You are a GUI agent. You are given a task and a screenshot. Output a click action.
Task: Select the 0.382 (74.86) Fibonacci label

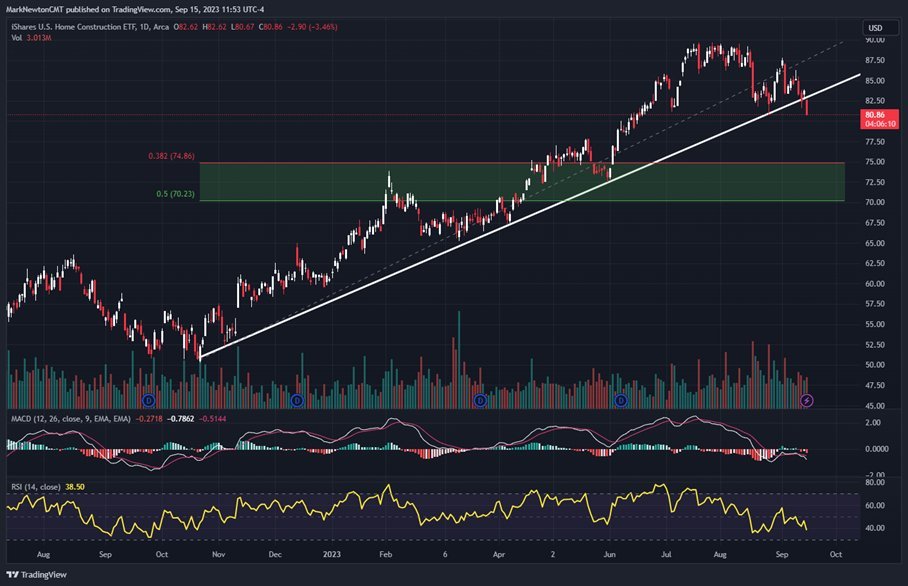pos(171,156)
